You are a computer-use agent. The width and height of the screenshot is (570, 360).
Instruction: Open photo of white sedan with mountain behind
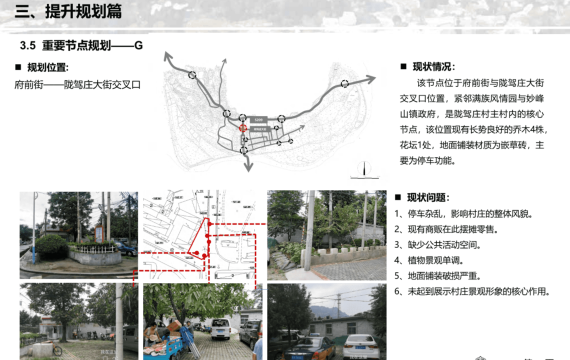327,322
